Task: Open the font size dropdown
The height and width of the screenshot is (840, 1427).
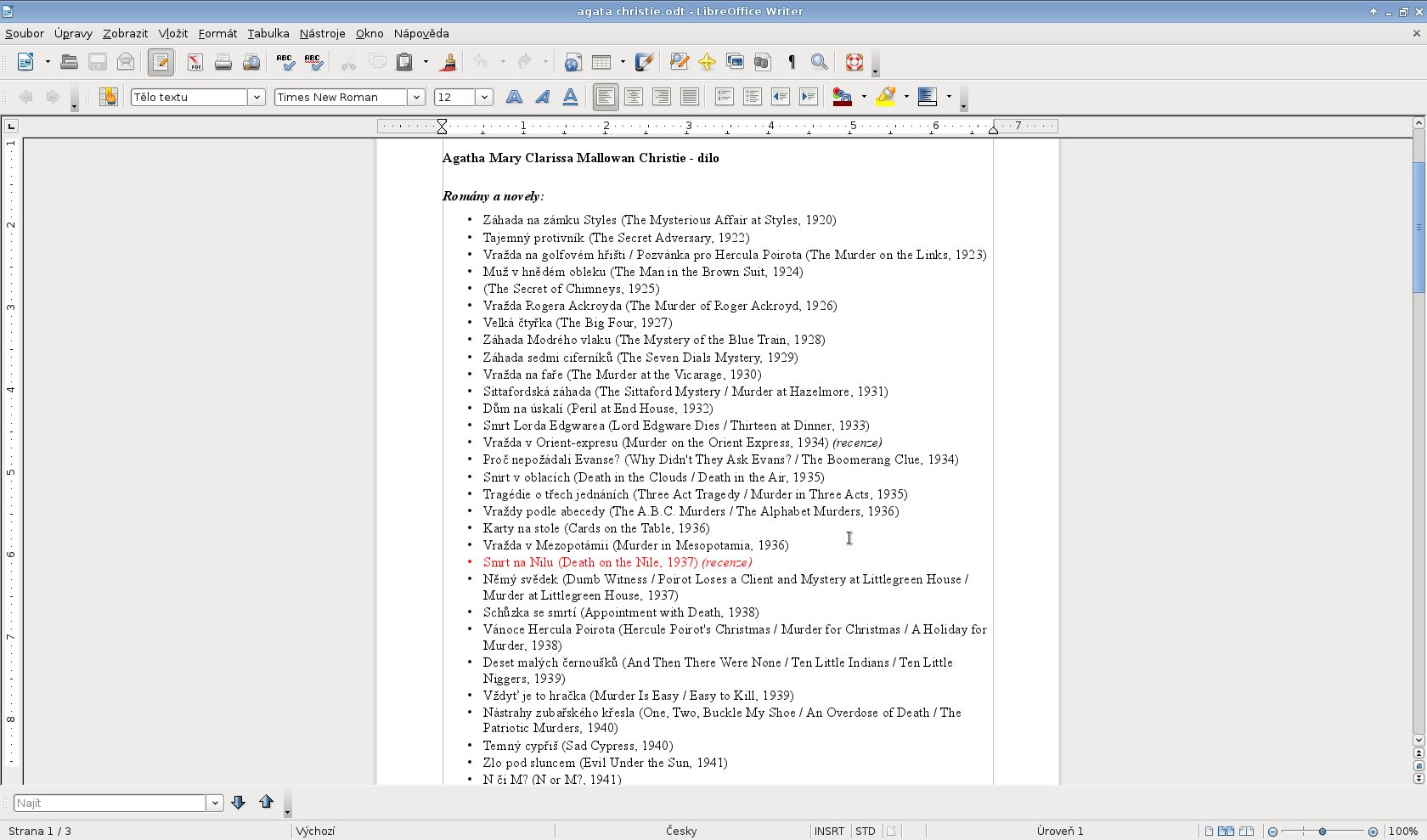Action: pyautogui.click(x=484, y=97)
